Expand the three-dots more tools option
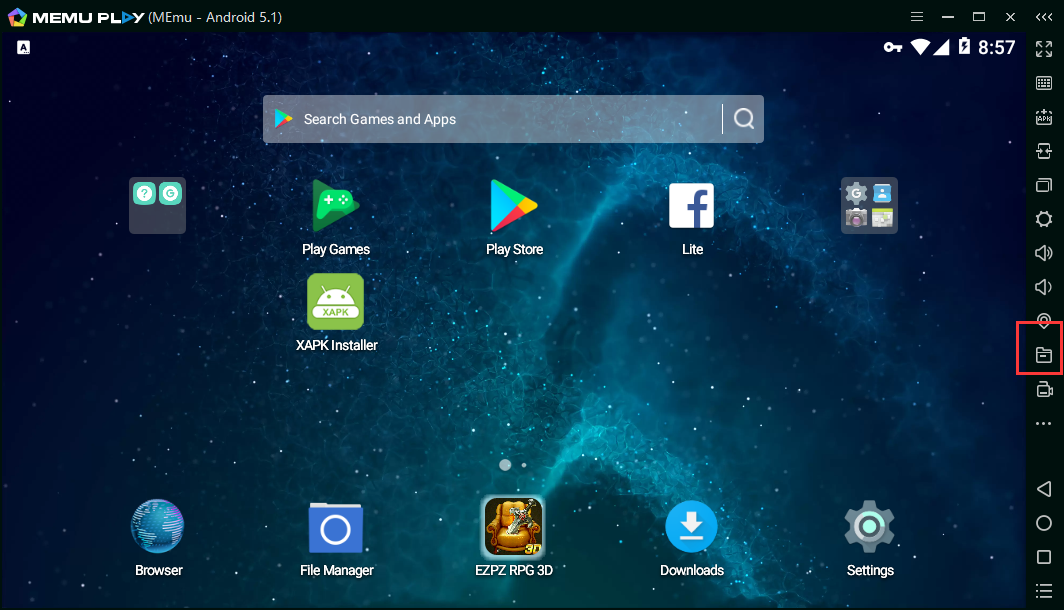 point(1043,424)
